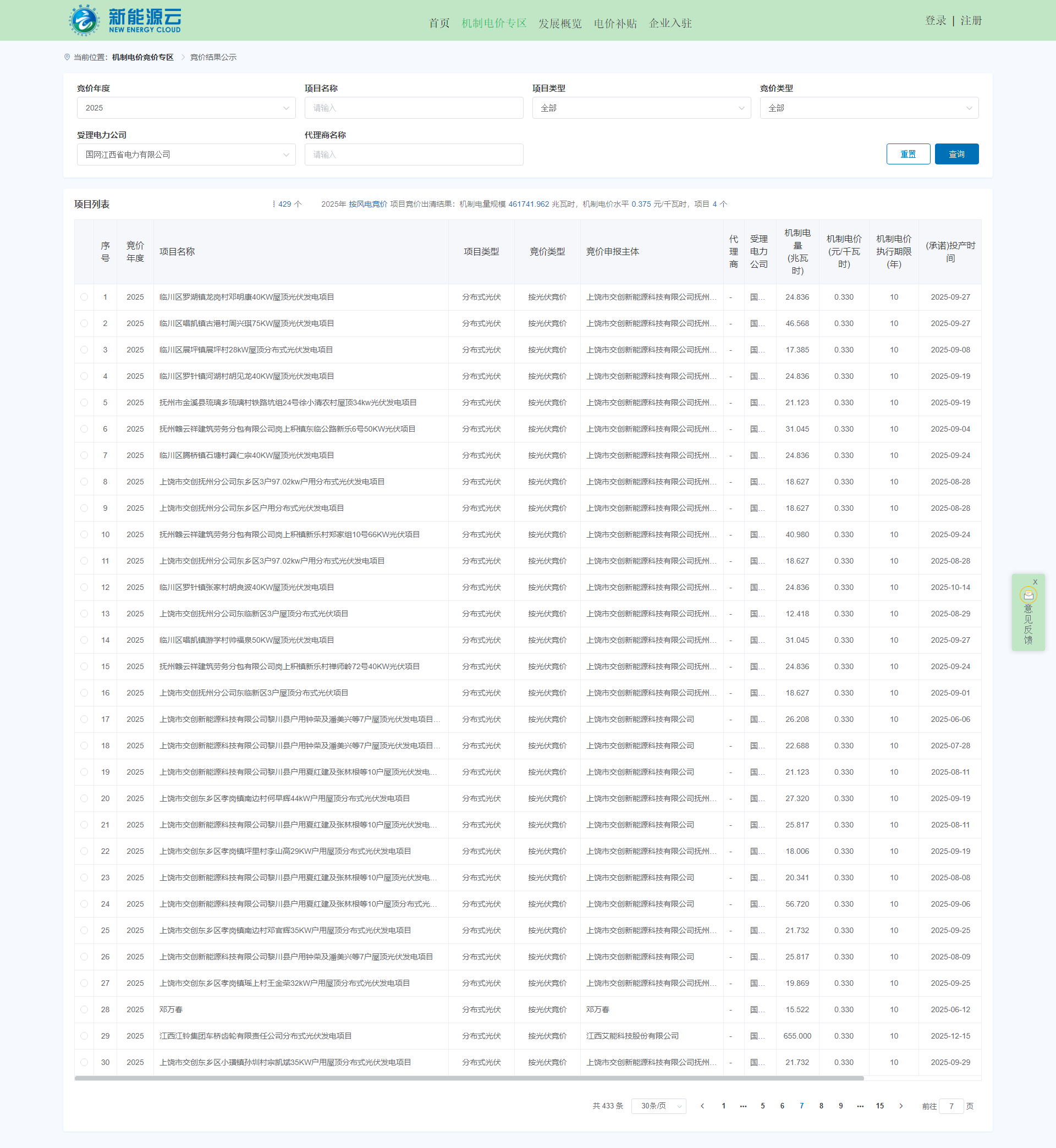The height and width of the screenshot is (1148, 1056).
Task: Open 竞价年度 2025 dropdown
Action: pos(186,108)
